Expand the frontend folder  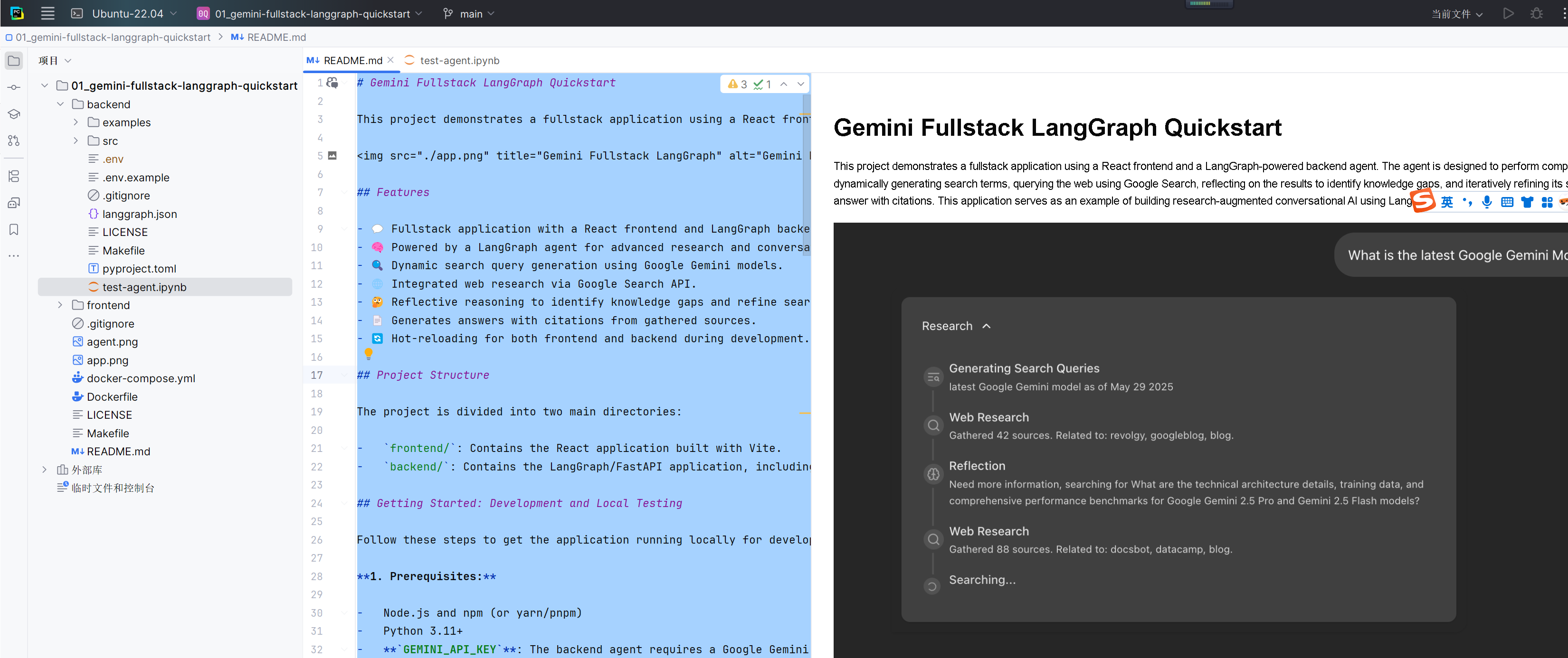coord(60,305)
